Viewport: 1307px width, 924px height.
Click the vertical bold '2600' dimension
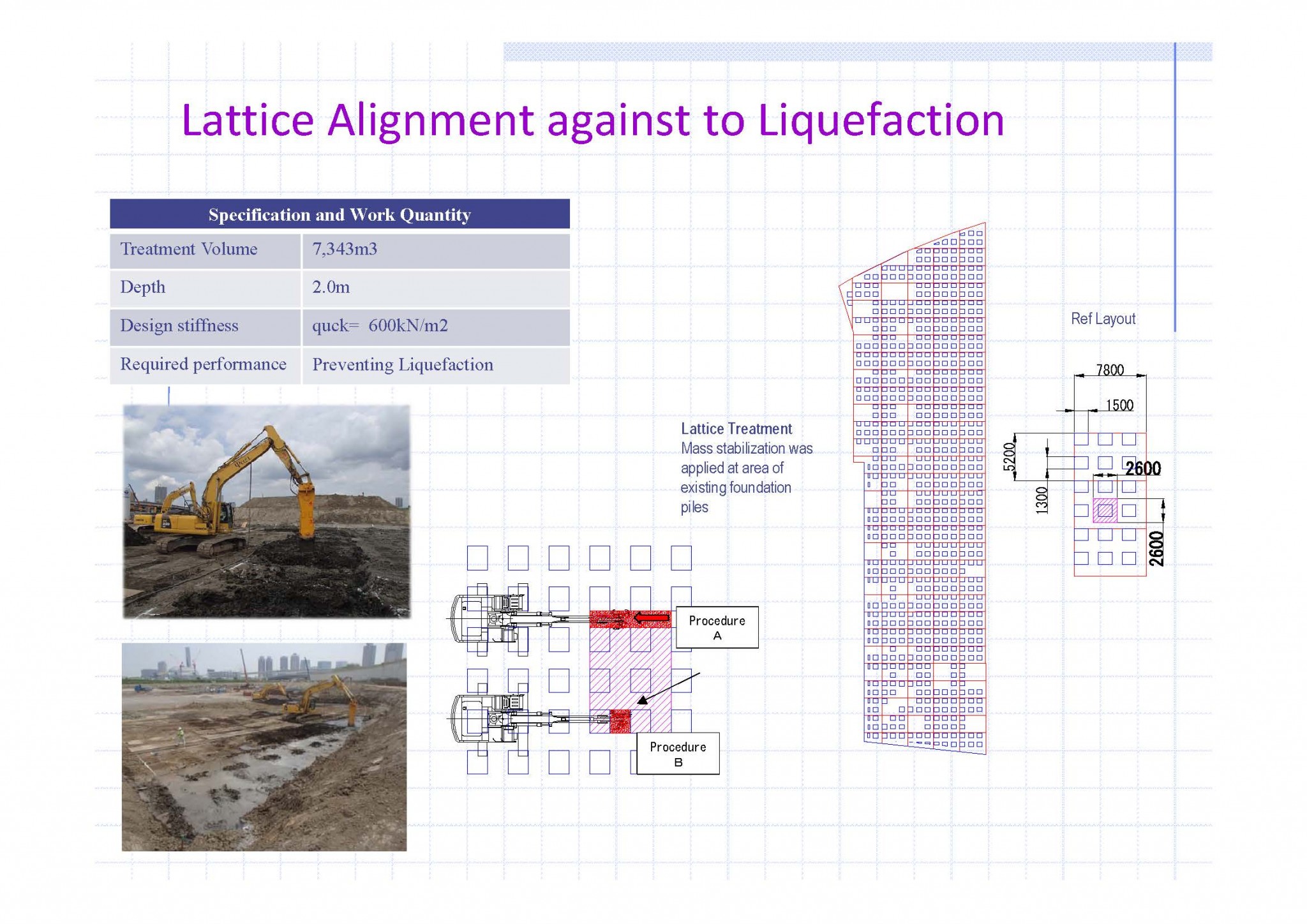(1156, 549)
